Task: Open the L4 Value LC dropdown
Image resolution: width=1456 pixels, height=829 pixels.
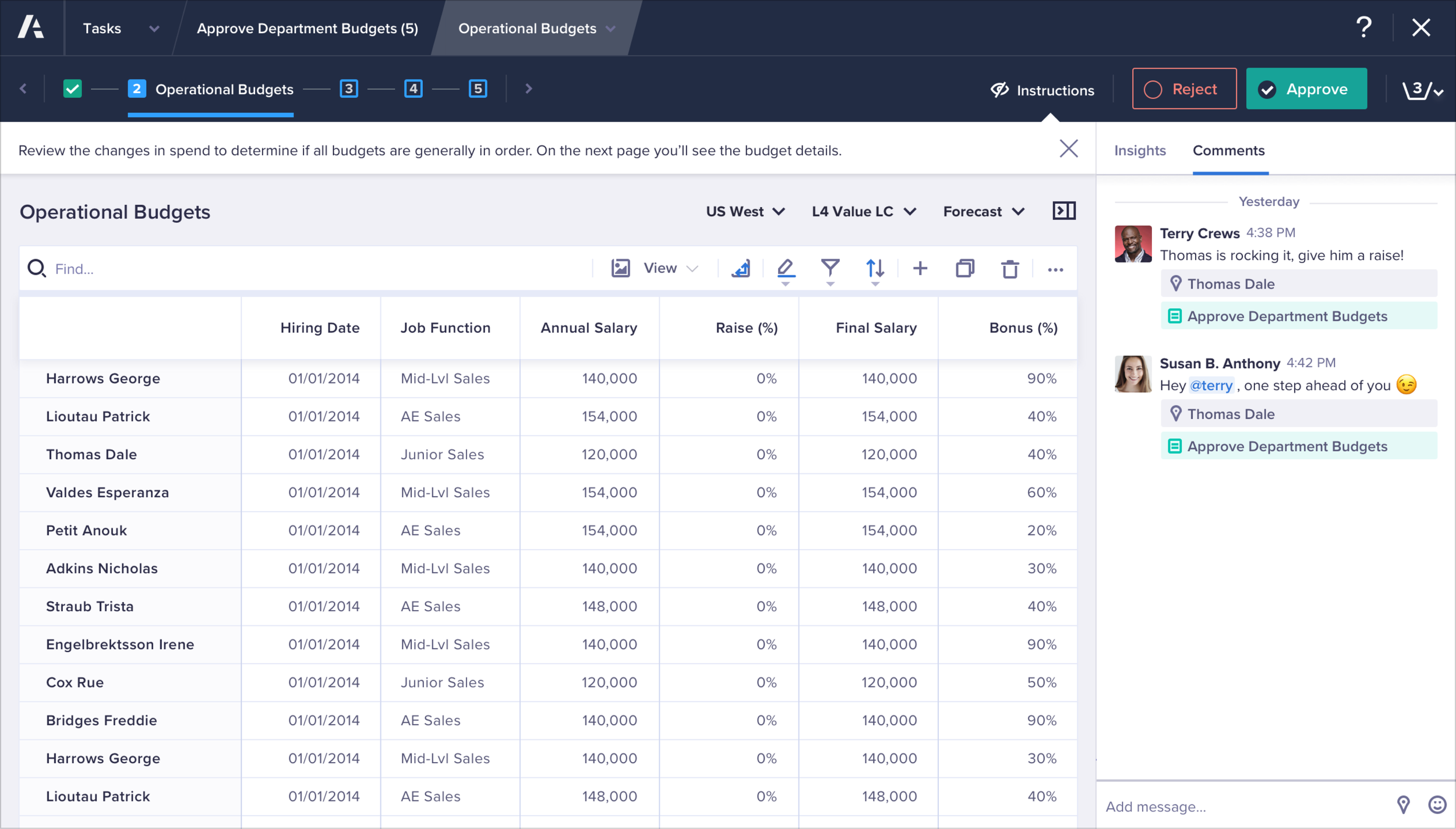Action: [864, 211]
